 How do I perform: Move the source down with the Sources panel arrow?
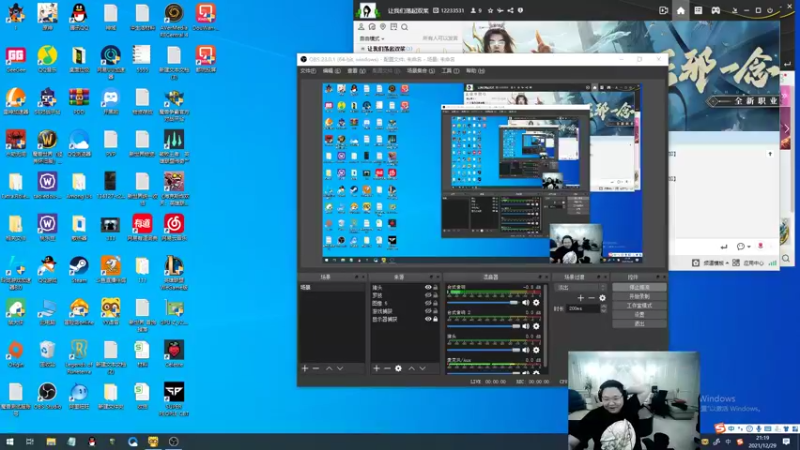tap(422, 368)
